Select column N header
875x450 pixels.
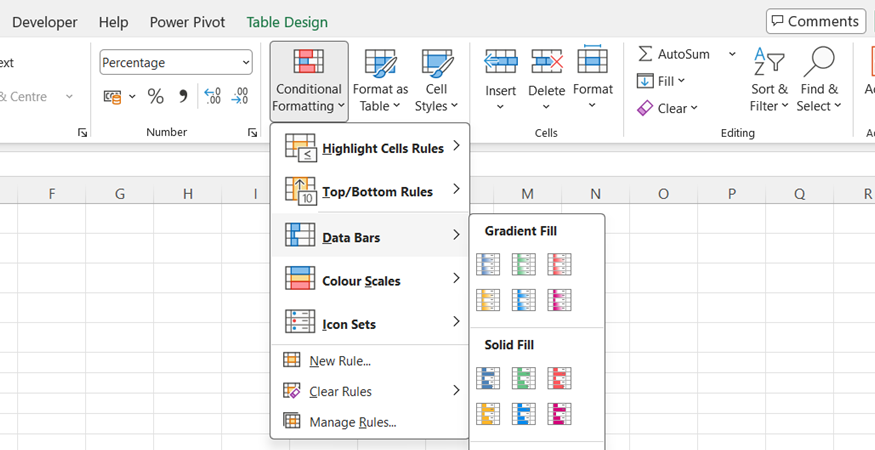(595, 194)
